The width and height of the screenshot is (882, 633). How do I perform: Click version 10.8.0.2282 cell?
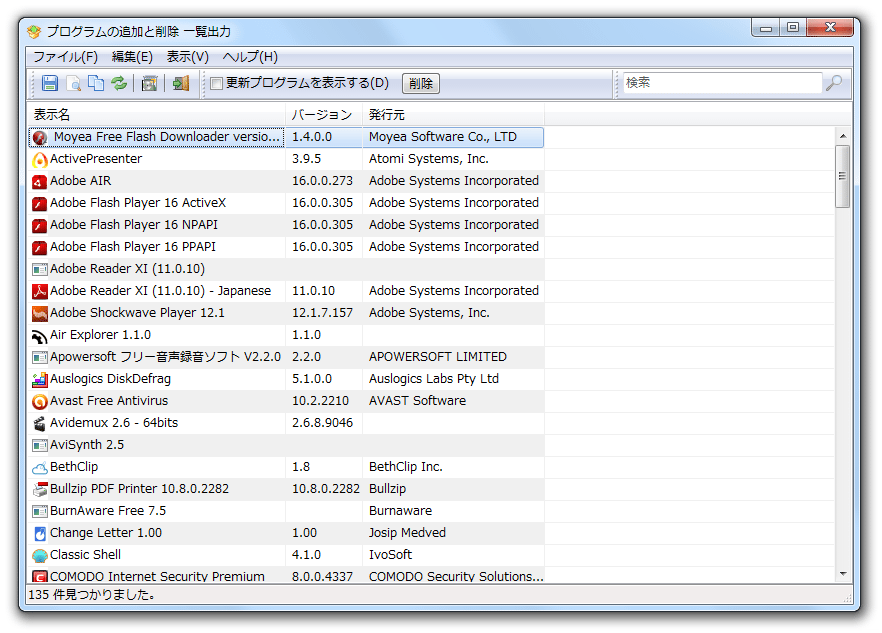click(326, 489)
